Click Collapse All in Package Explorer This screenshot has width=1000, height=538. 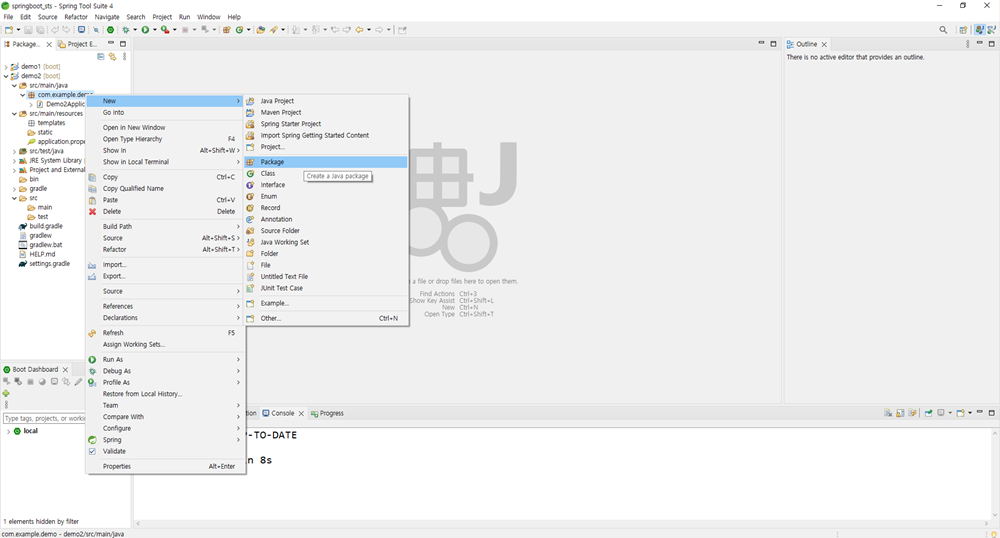[101, 57]
